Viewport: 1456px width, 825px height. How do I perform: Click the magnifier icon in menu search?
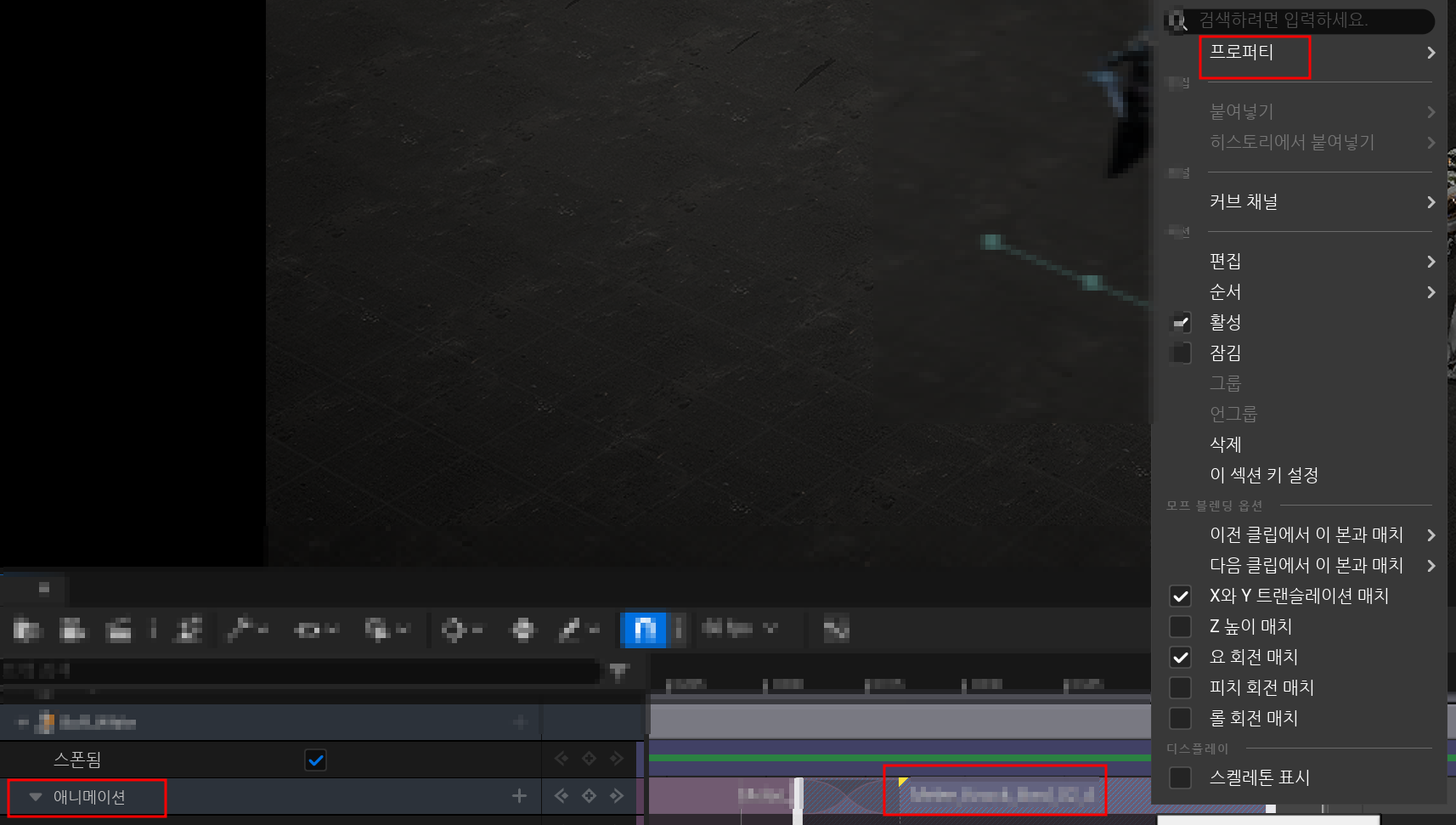pyautogui.click(x=1177, y=21)
